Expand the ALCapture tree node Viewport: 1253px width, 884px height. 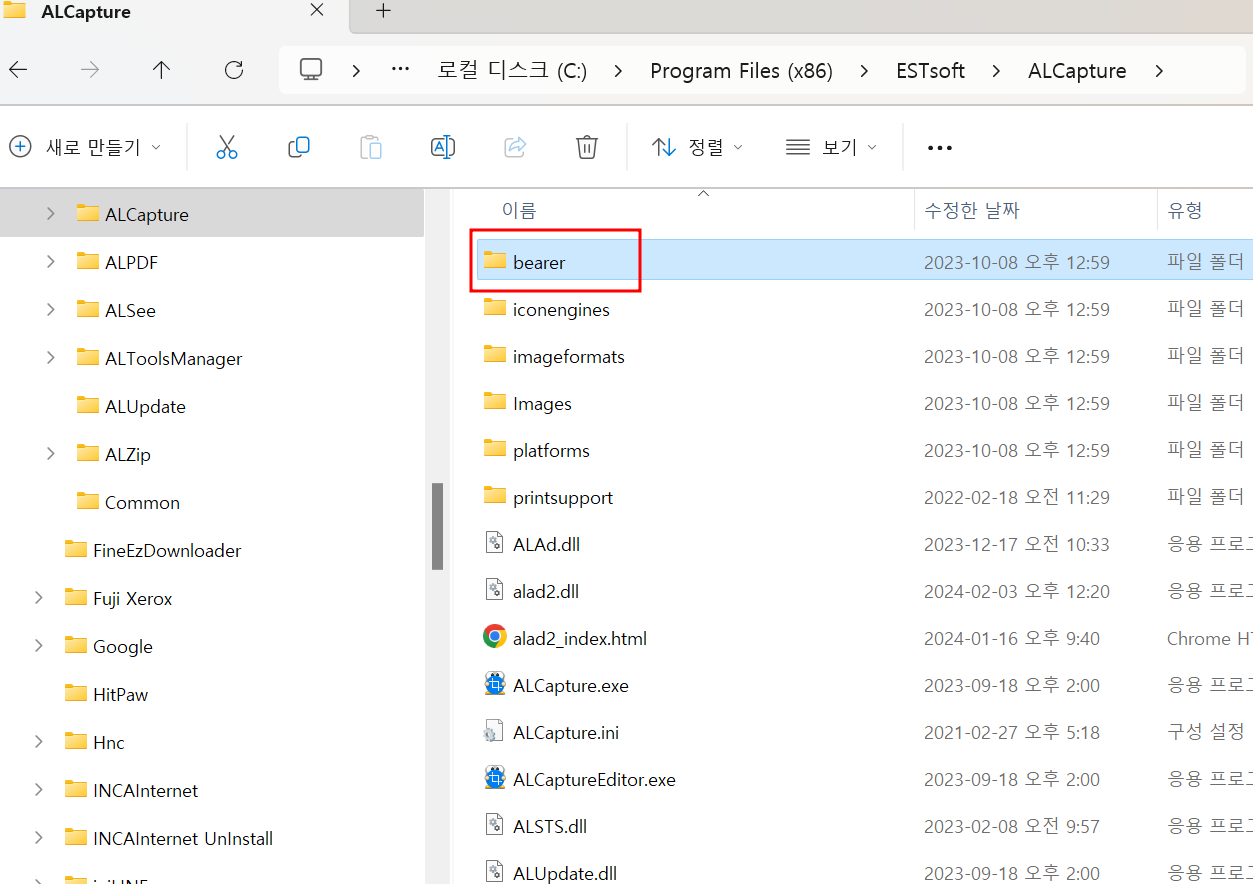click(50, 213)
